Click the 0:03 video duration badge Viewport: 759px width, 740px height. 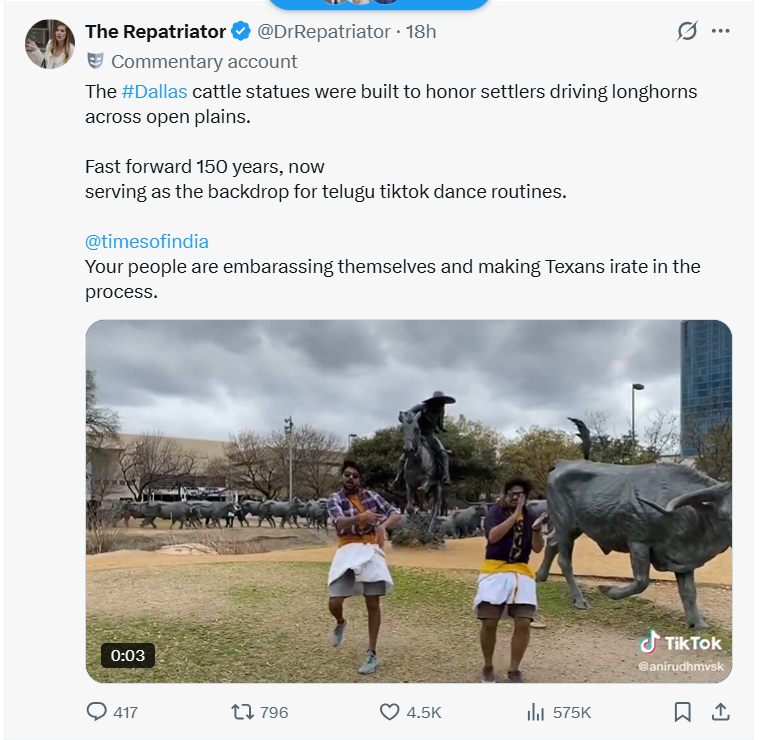pyautogui.click(x=128, y=655)
